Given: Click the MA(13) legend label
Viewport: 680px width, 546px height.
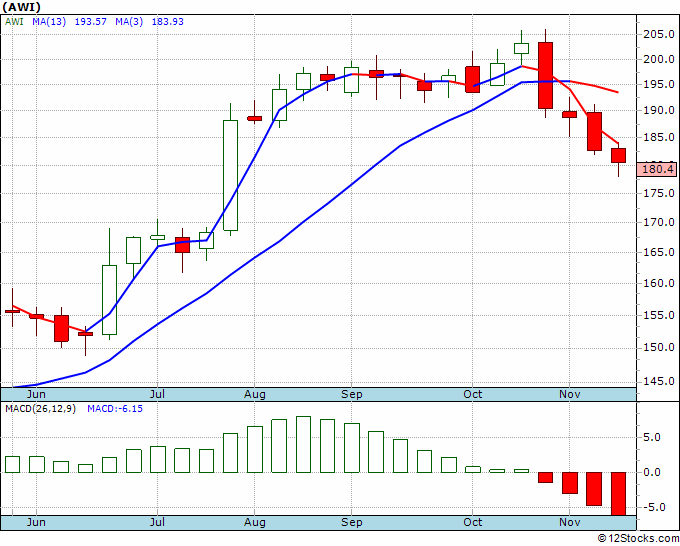Looking at the screenshot, I should 49,21.
